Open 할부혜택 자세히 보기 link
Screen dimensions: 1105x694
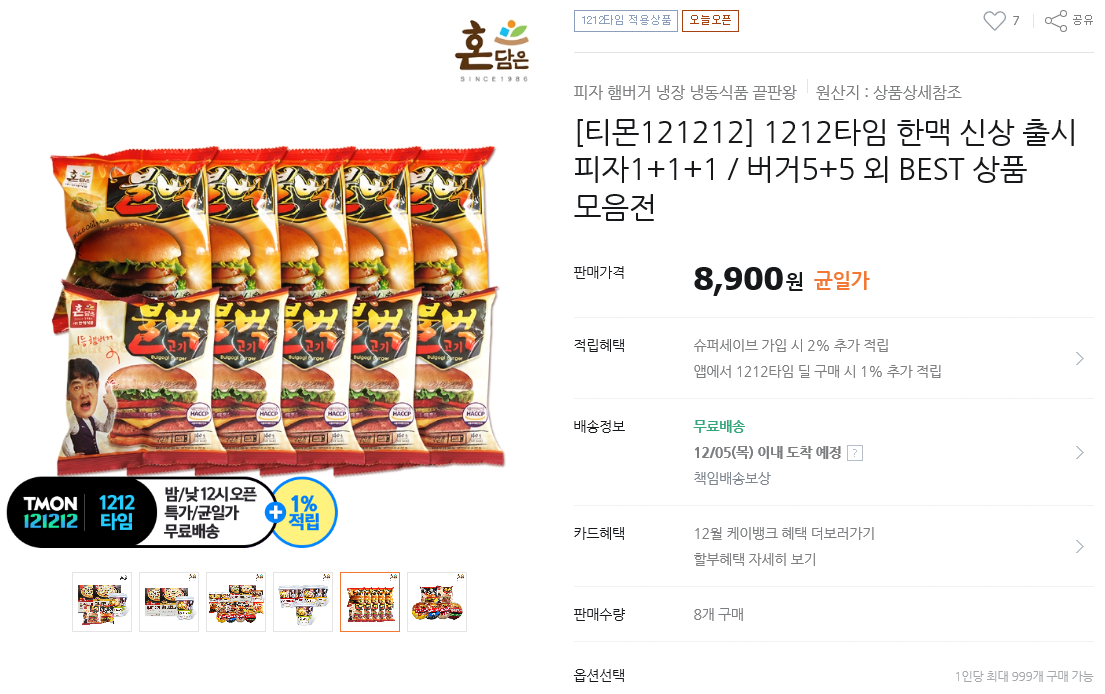755,559
